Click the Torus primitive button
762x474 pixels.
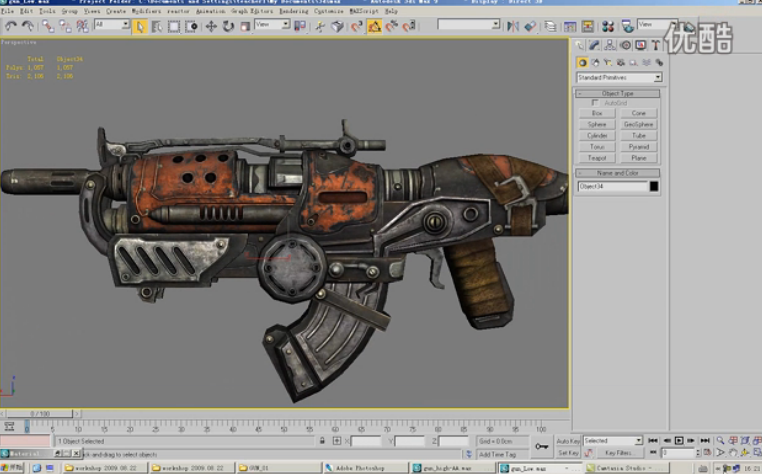tap(597, 147)
